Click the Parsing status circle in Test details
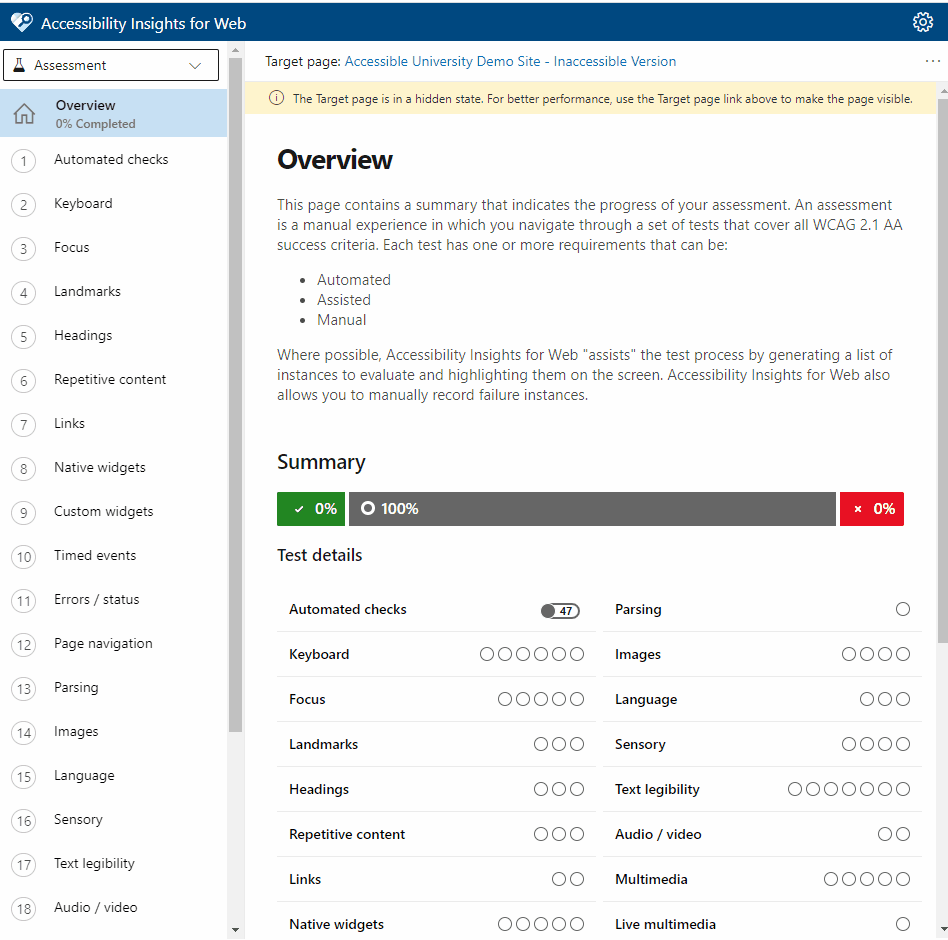This screenshot has width=948, height=940. (903, 609)
